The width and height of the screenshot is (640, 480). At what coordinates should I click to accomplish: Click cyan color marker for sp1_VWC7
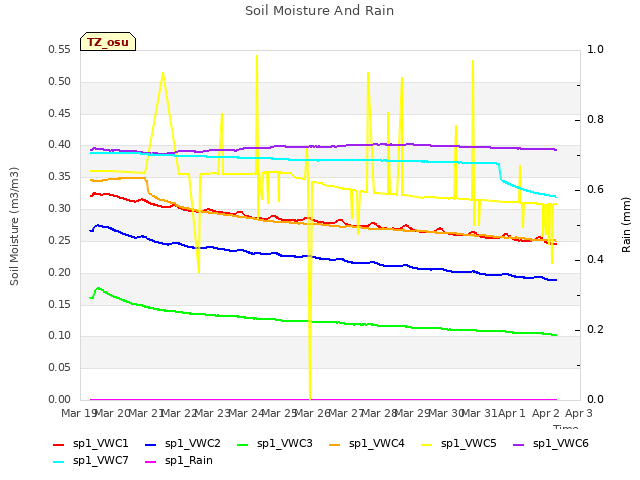tap(59, 462)
